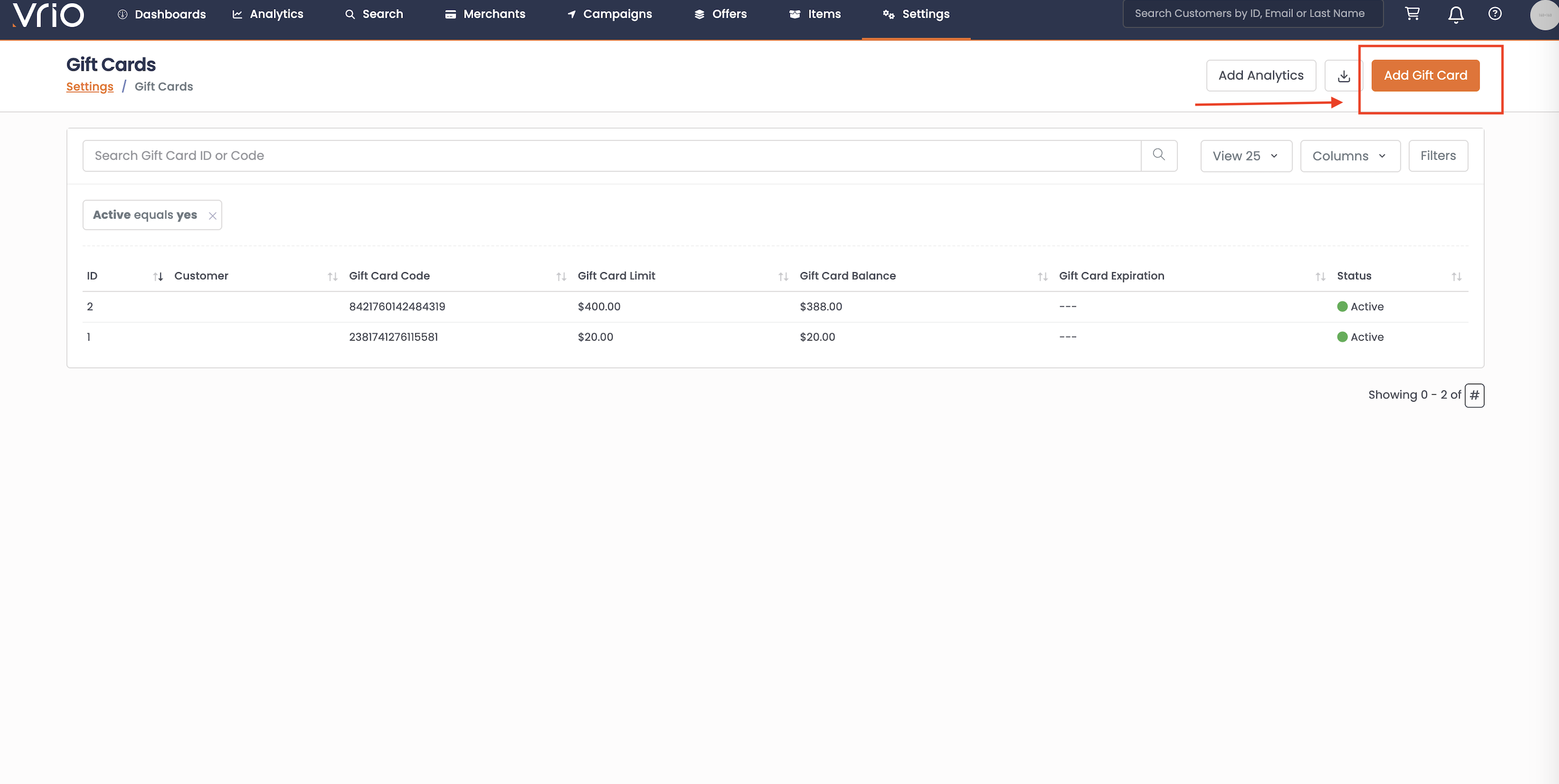The height and width of the screenshot is (784, 1559).
Task: Click the total count # box
Action: click(x=1474, y=396)
